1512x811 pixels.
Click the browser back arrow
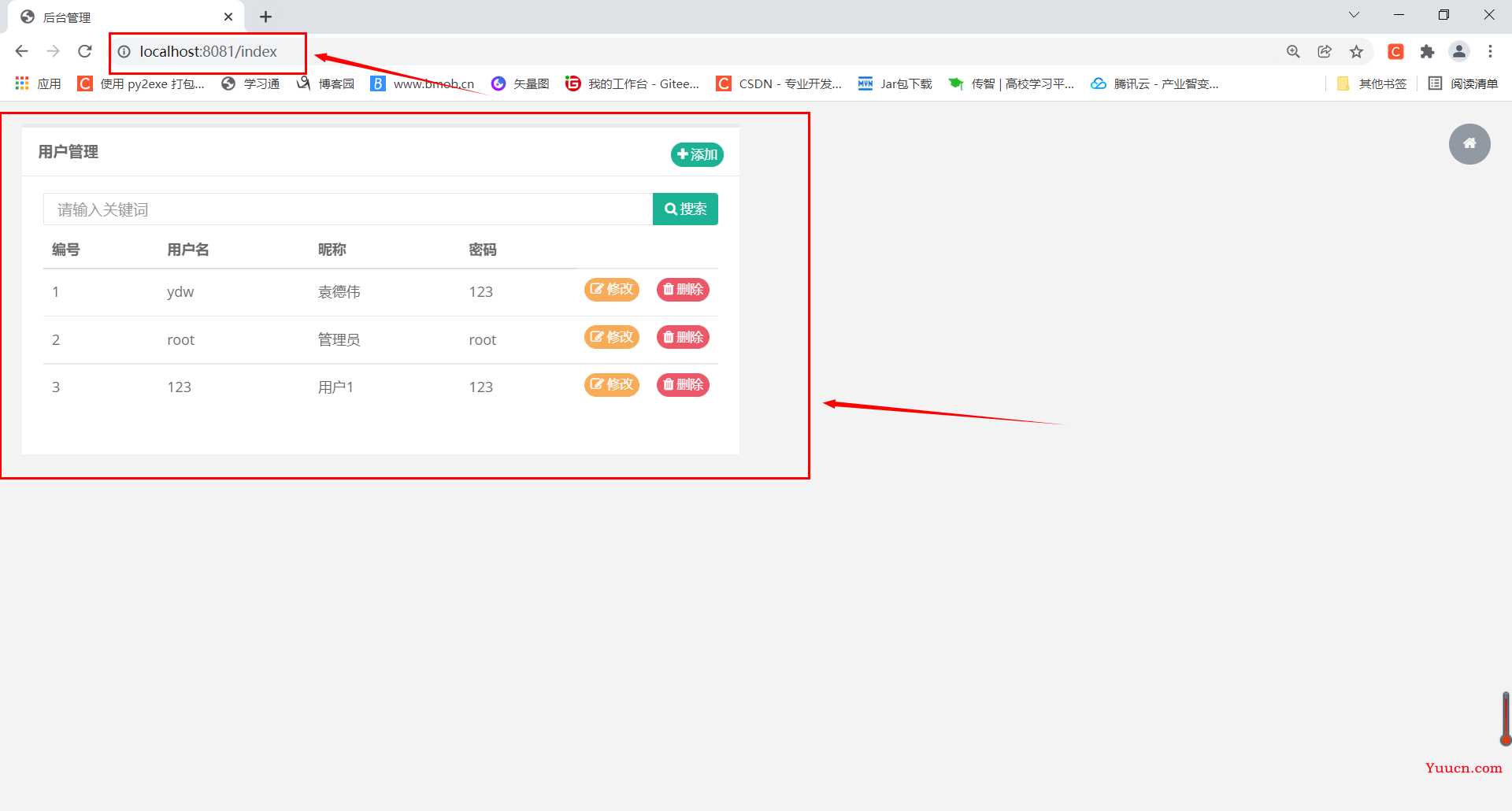click(21, 51)
